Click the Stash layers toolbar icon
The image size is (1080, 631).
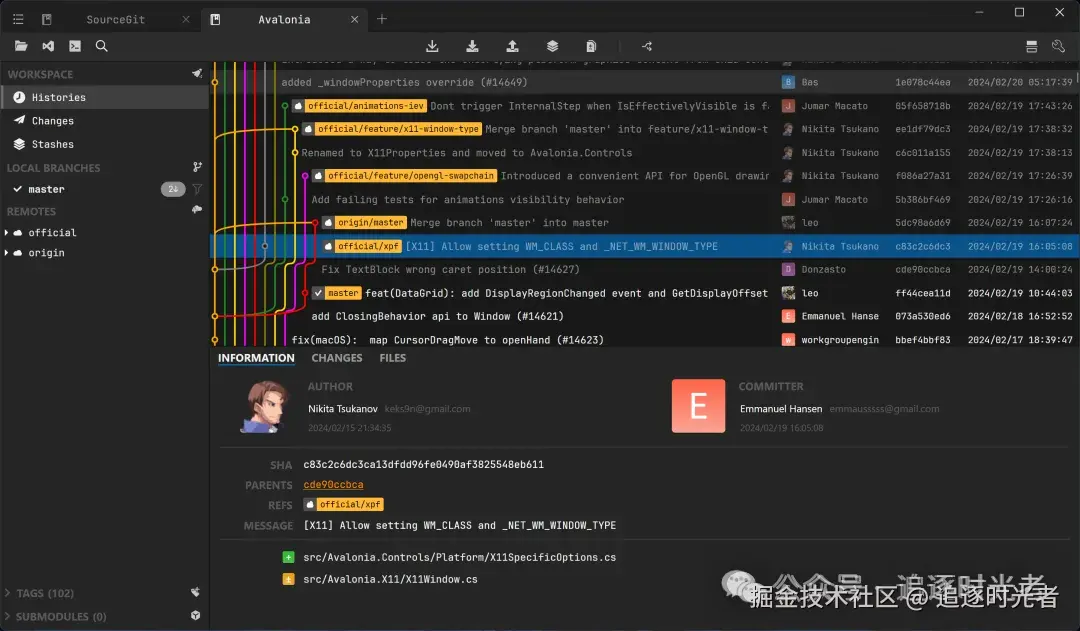pyautogui.click(x=552, y=46)
